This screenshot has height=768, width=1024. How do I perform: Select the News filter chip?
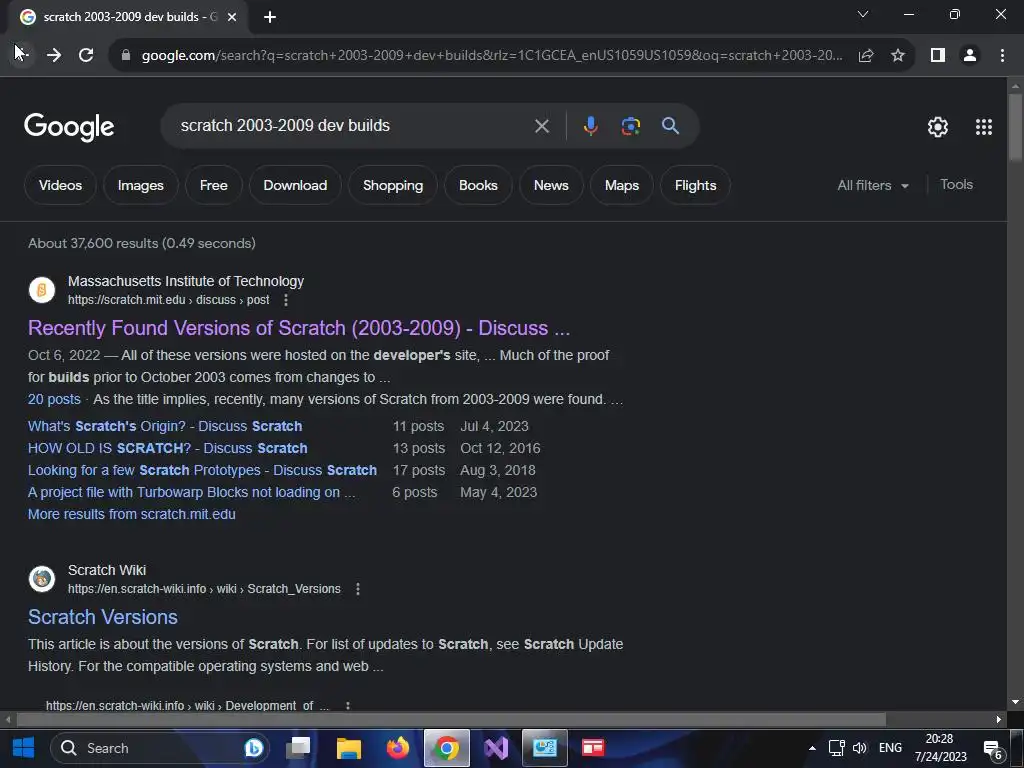(551, 185)
